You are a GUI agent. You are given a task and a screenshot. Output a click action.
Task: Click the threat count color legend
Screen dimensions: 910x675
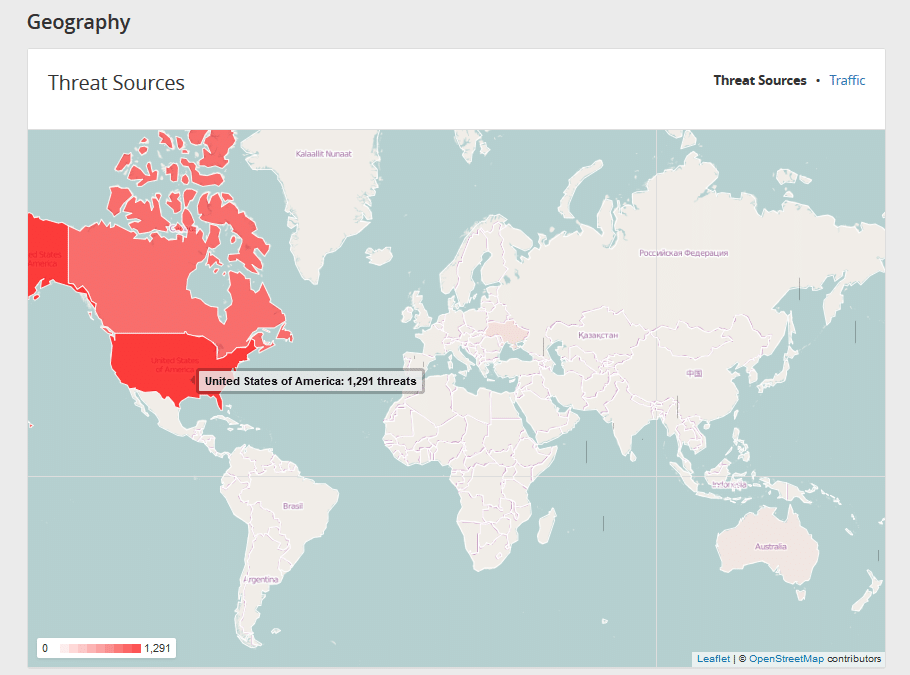105,648
